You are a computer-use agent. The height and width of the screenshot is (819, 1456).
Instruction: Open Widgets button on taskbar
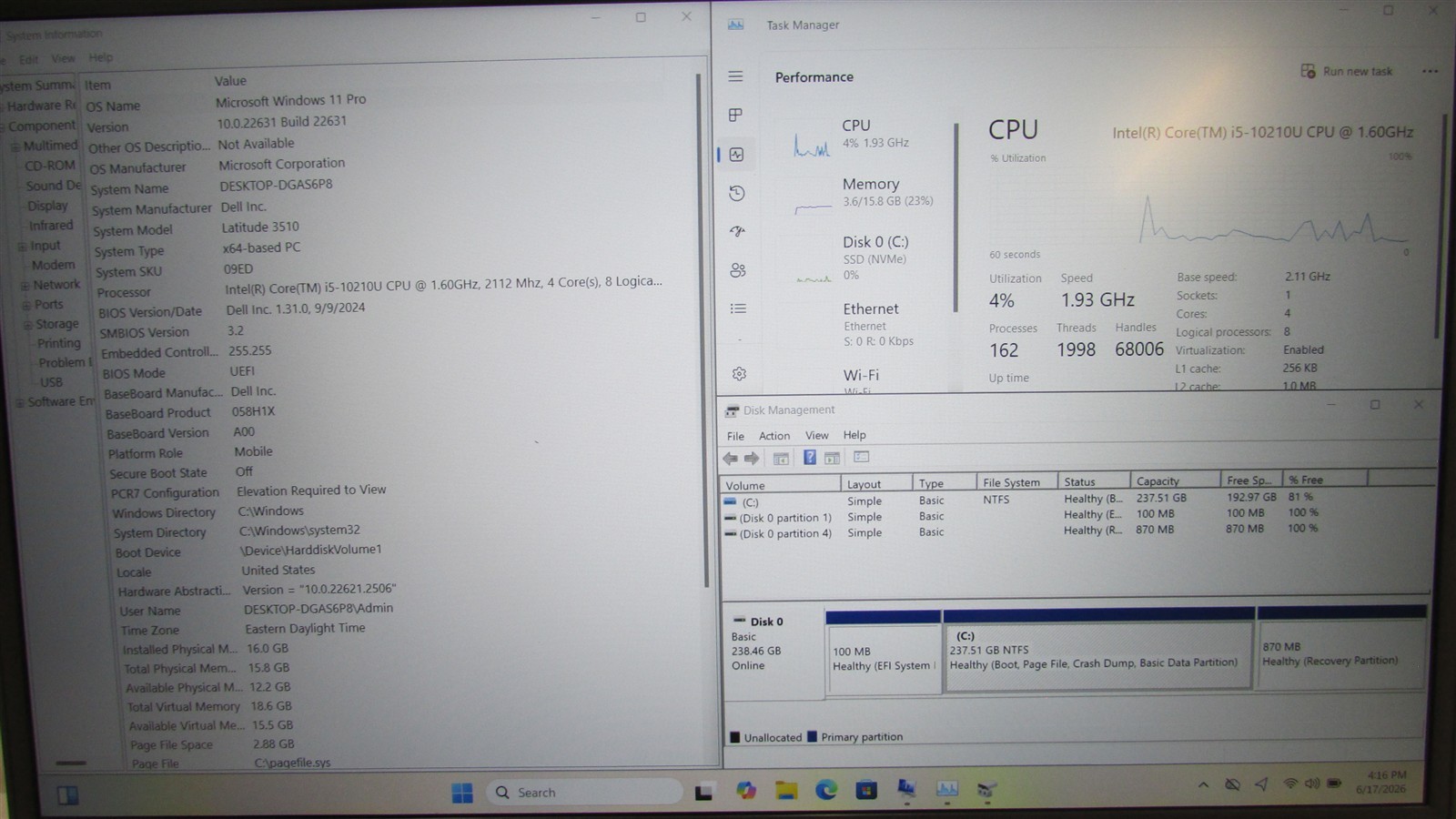67,795
